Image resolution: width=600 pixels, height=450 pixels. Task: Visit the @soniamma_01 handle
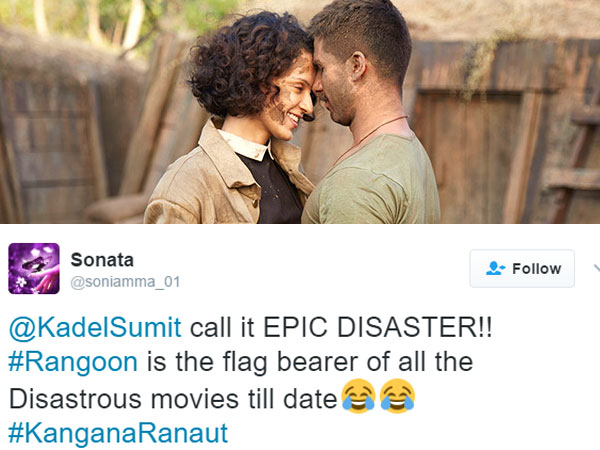[x=125, y=282]
